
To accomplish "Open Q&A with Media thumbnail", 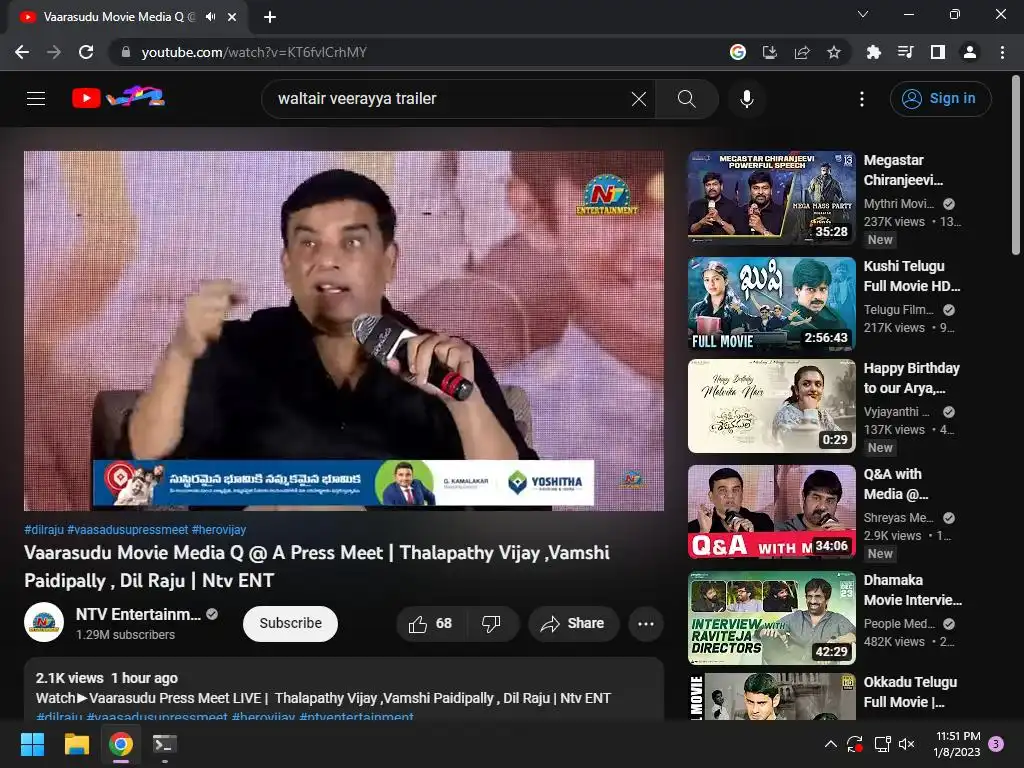I will coord(771,511).
